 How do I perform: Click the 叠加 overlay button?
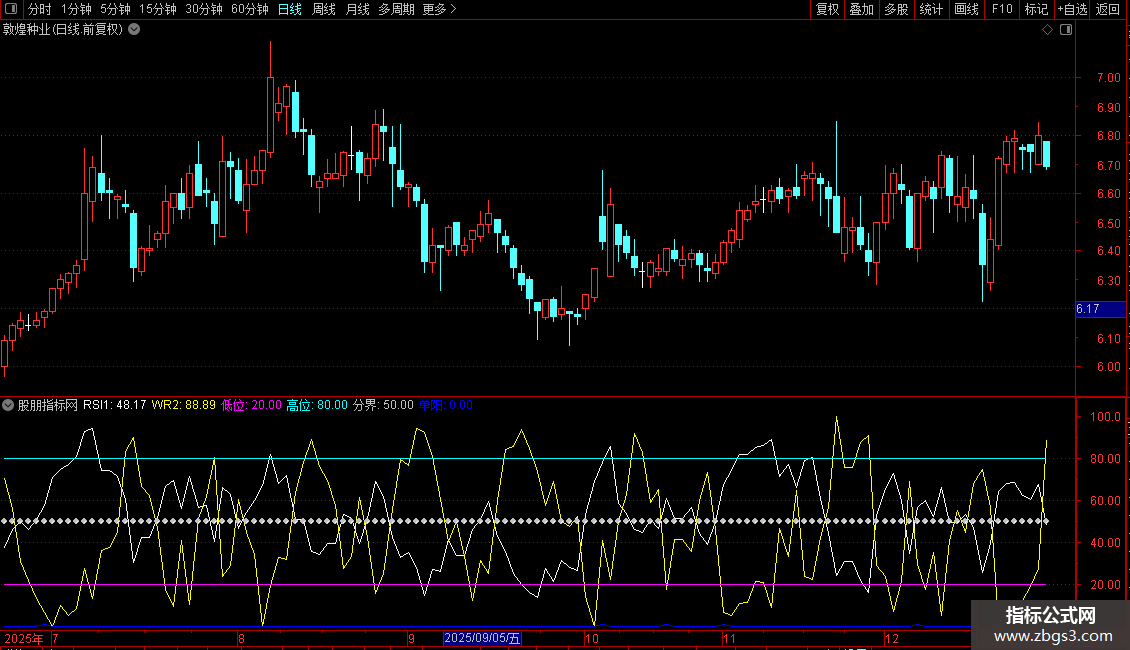tap(861, 9)
